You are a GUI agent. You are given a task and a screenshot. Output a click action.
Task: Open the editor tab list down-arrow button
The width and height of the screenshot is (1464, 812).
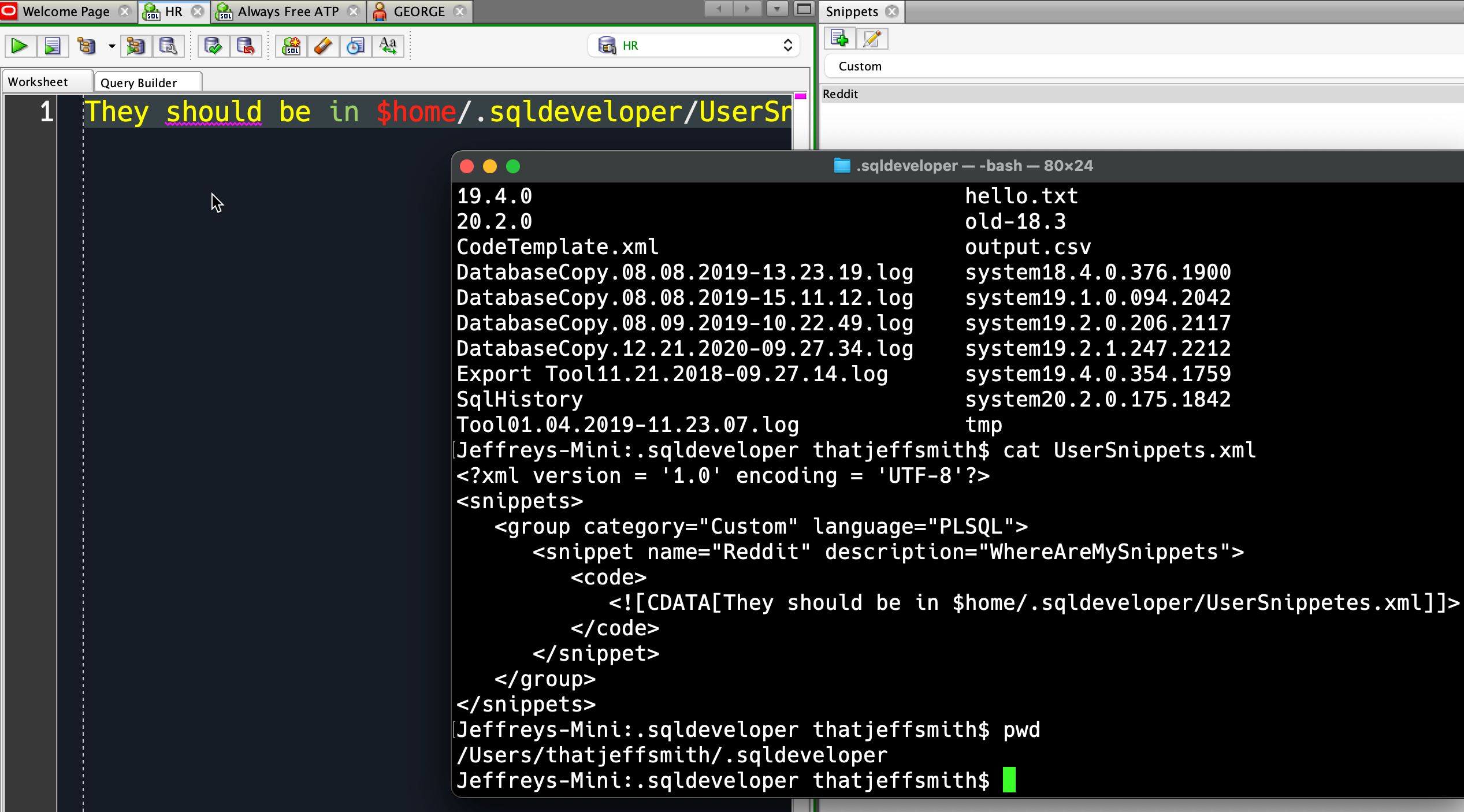coord(777,9)
